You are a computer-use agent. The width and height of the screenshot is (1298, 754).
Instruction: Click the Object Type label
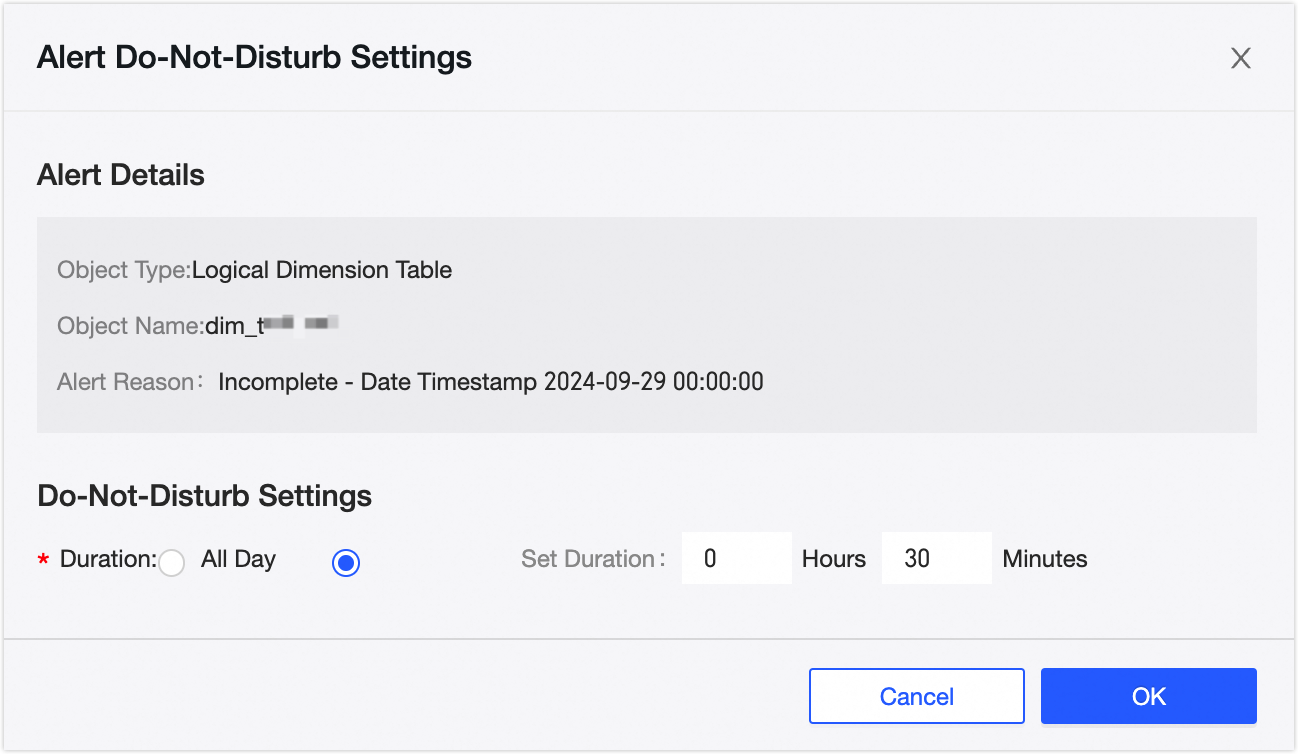click(123, 270)
